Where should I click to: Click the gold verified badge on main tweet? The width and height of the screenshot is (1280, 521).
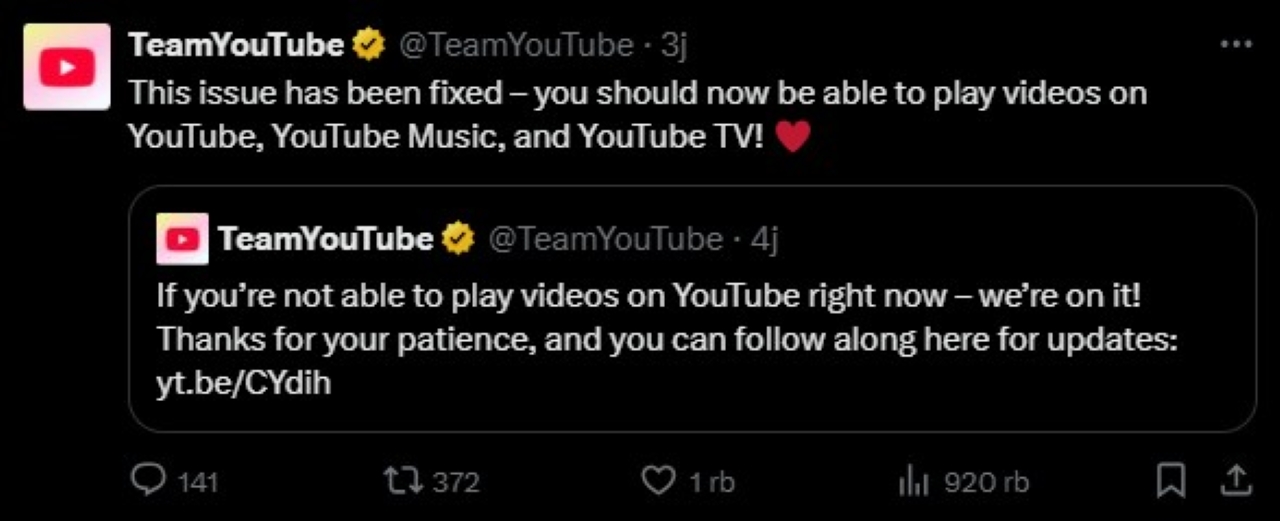coord(369,45)
